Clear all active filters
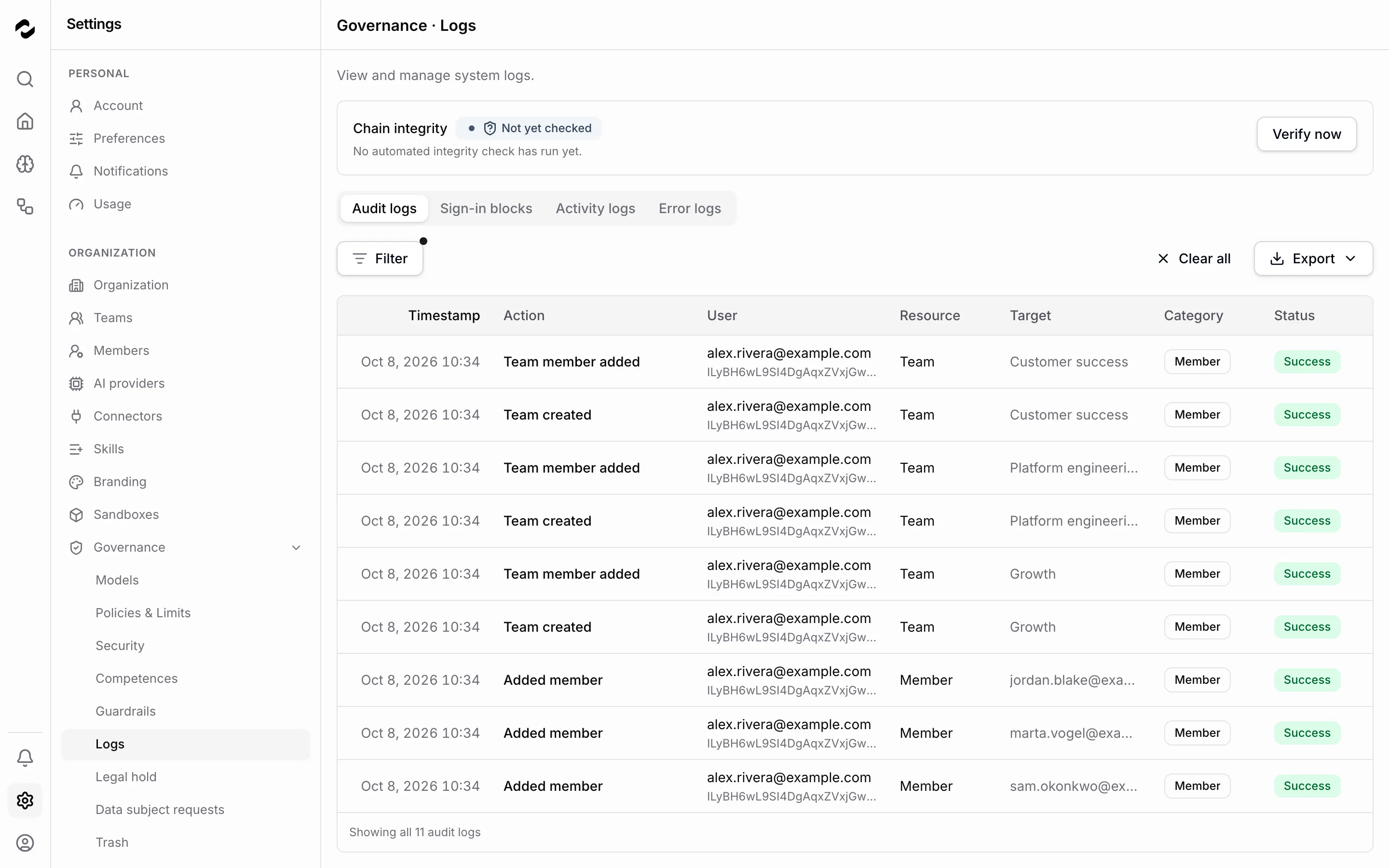The height and width of the screenshot is (868, 1389). click(x=1194, y=258)
